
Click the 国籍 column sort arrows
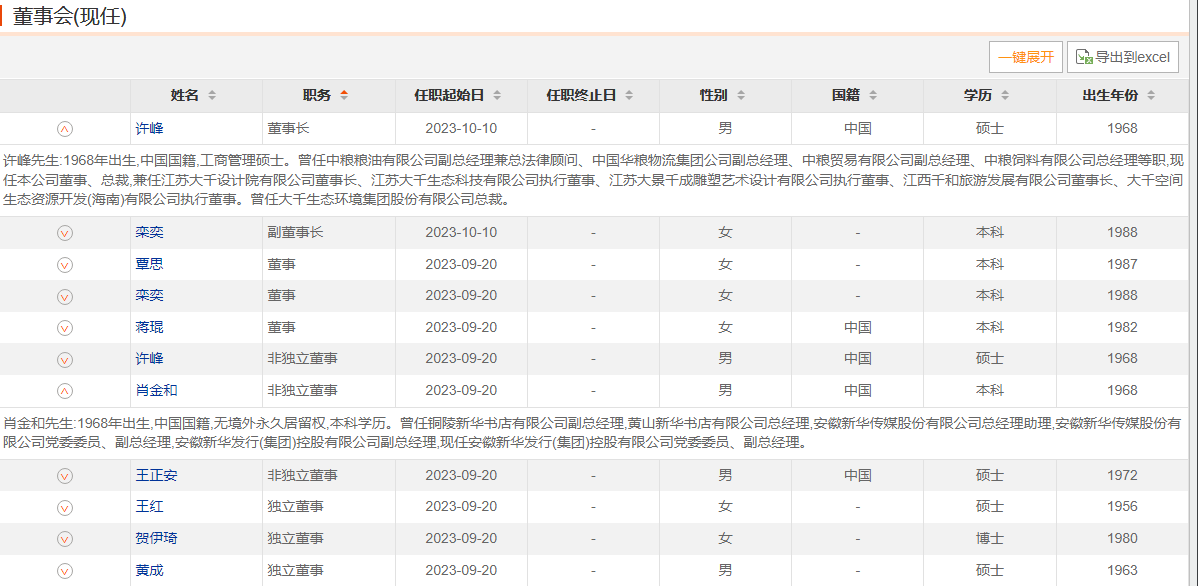[x=872, y=96]
